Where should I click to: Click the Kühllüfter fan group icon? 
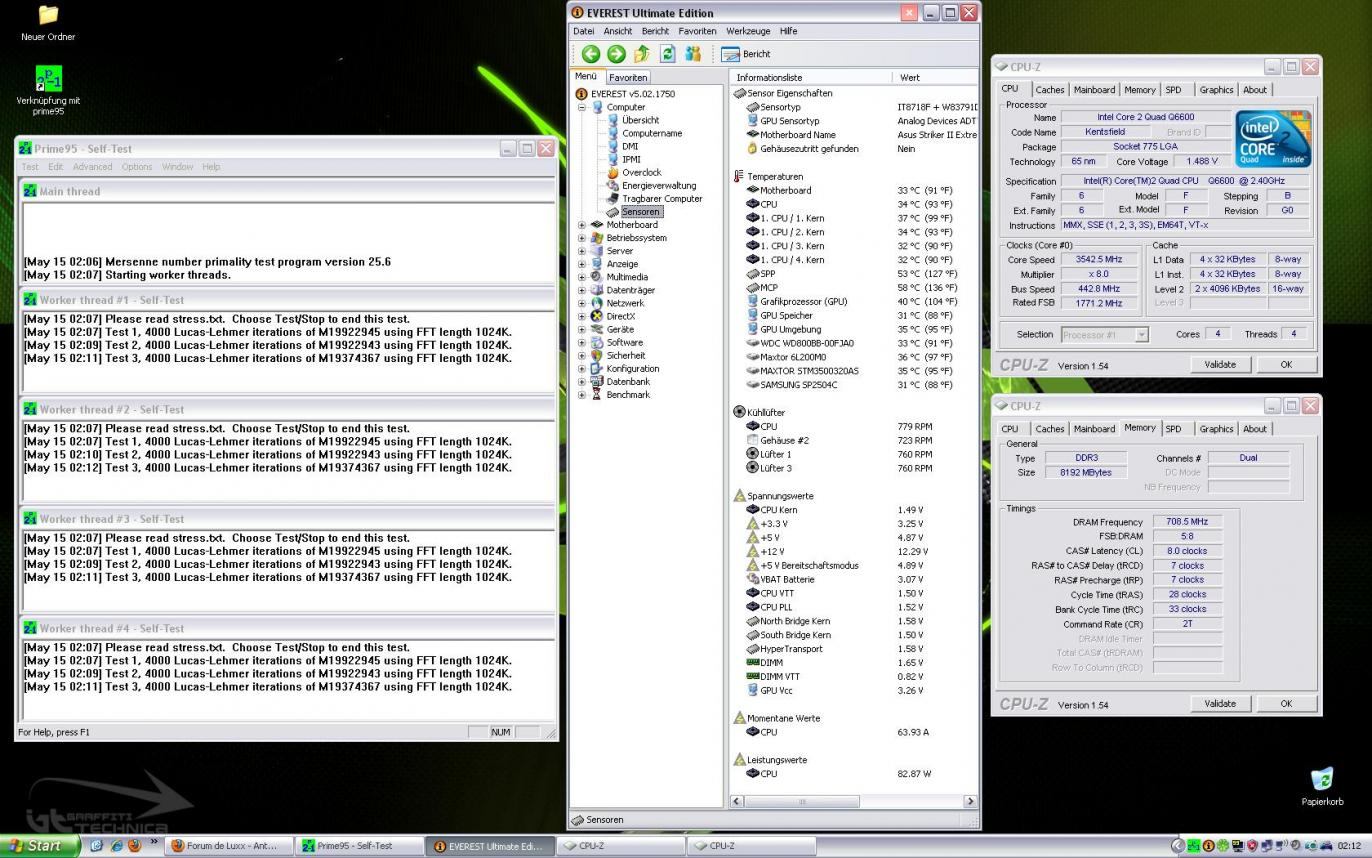[739, 412]
